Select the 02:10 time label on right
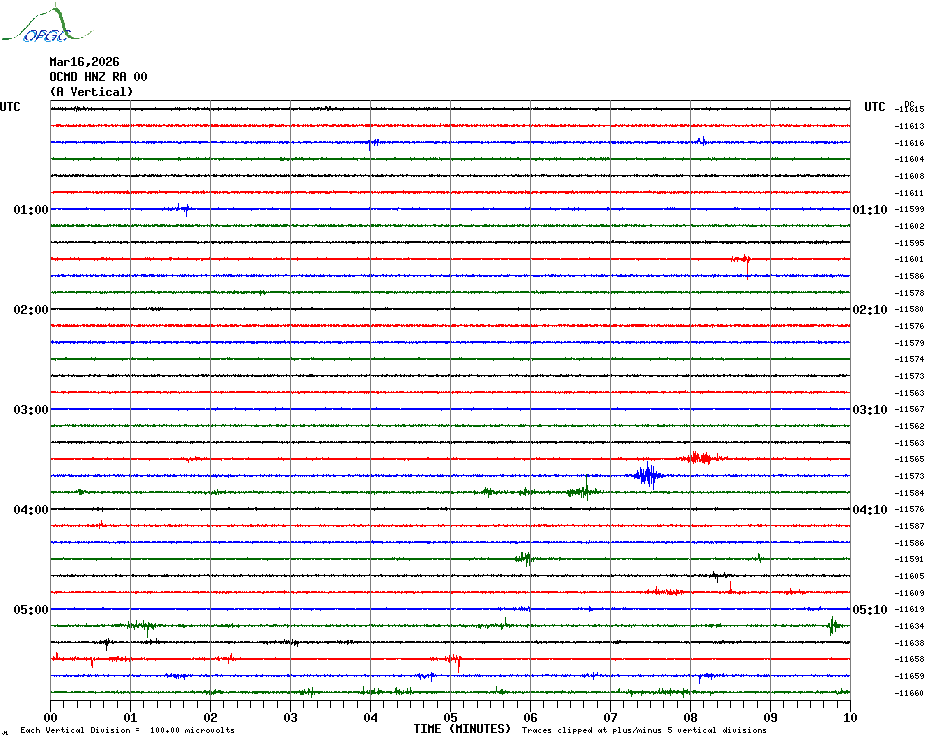Screen dimensions: 930x744 [x=868, y=310]
